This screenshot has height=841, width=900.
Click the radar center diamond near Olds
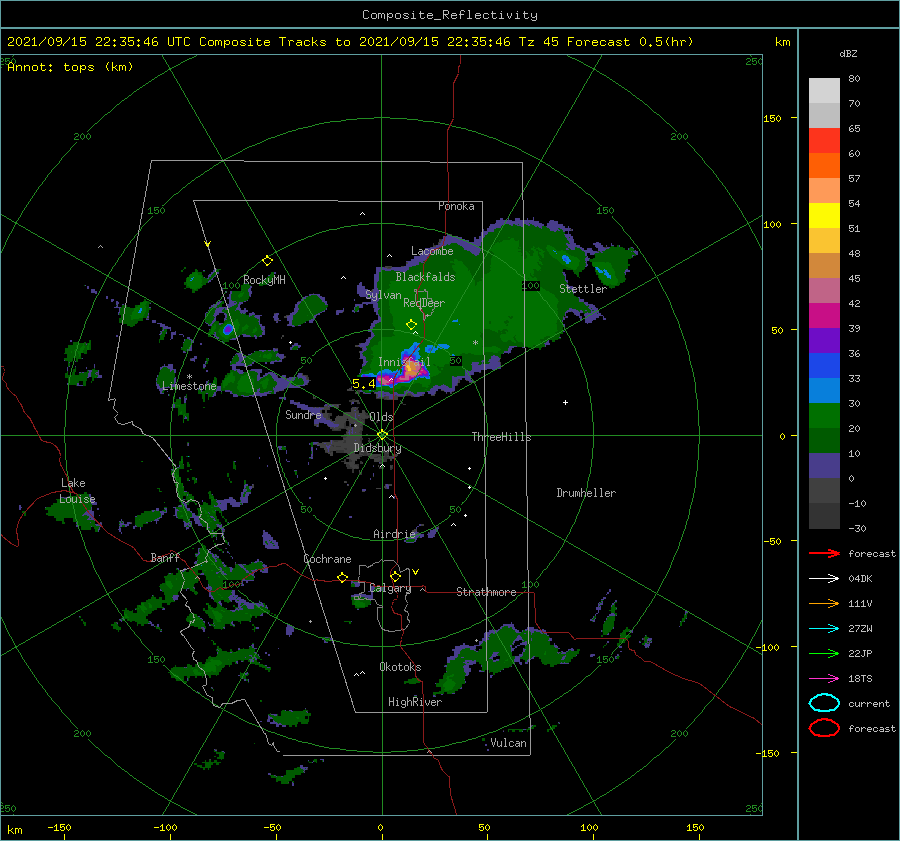[382, 435]
